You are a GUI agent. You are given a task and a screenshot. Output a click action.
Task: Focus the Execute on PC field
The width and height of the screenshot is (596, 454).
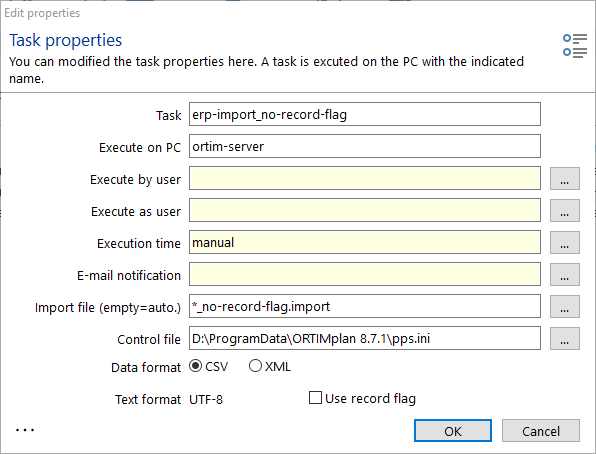coord(365,146)
